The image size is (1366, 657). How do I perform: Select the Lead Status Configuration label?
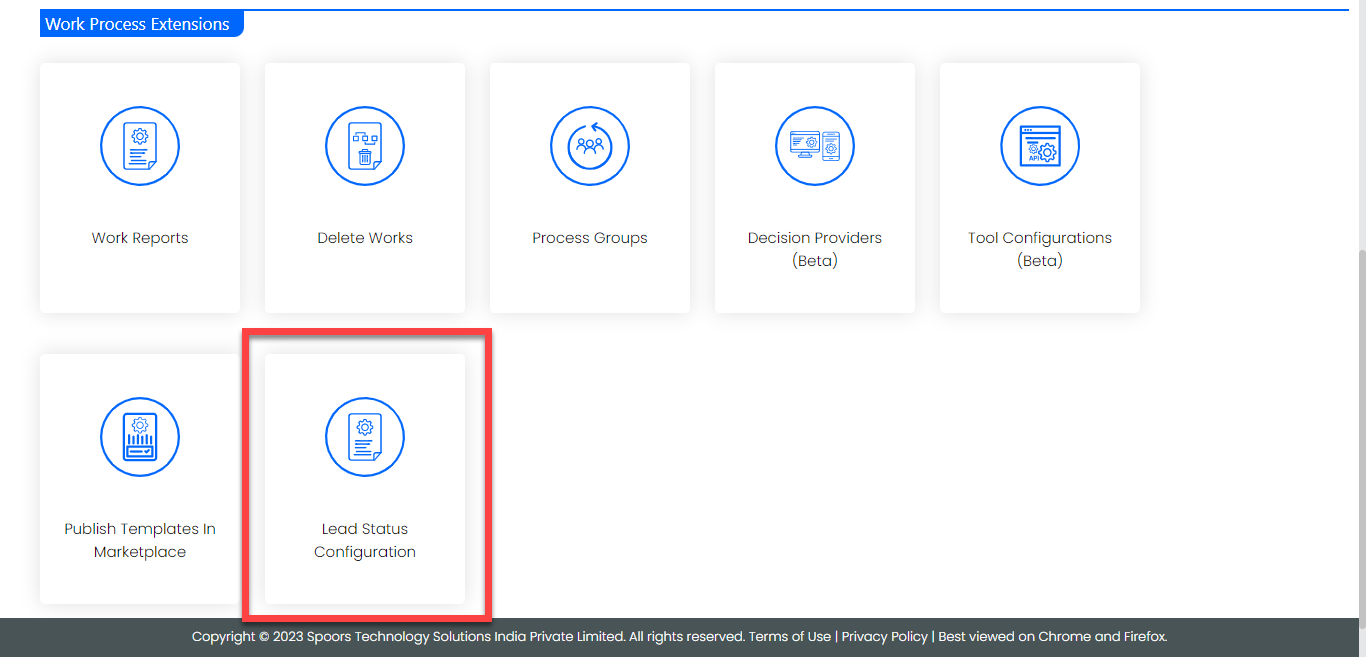[x=365, y=540]
